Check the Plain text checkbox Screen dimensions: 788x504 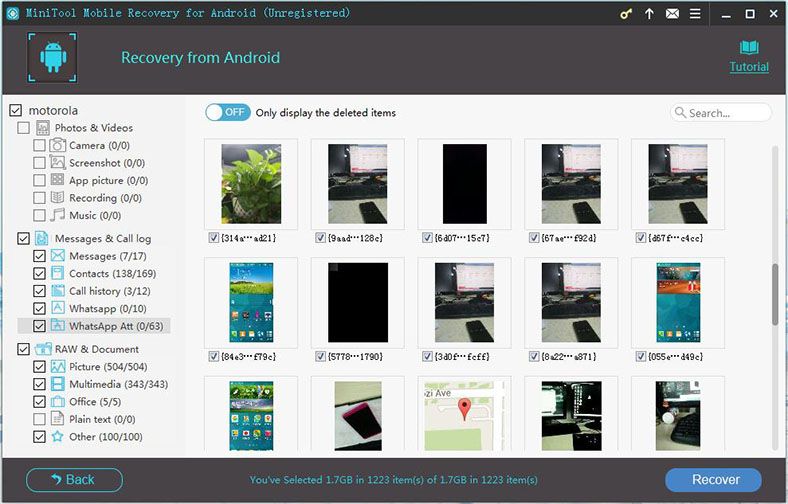coord(39,419)
